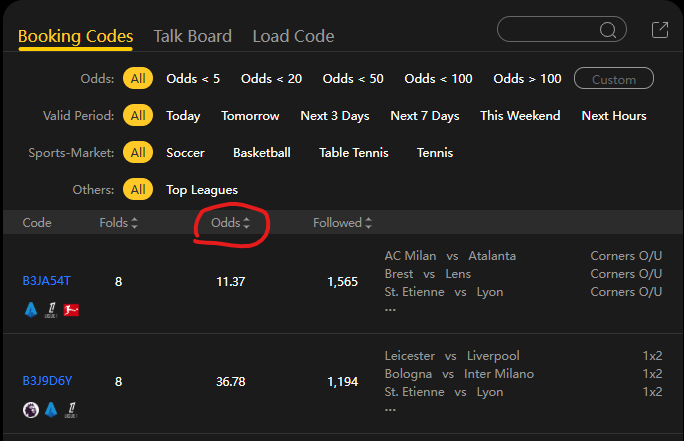The height and width of the screenshot is (441, 684).
Task: Open booking code B3J9D6Y
Action: click(47, 381)
